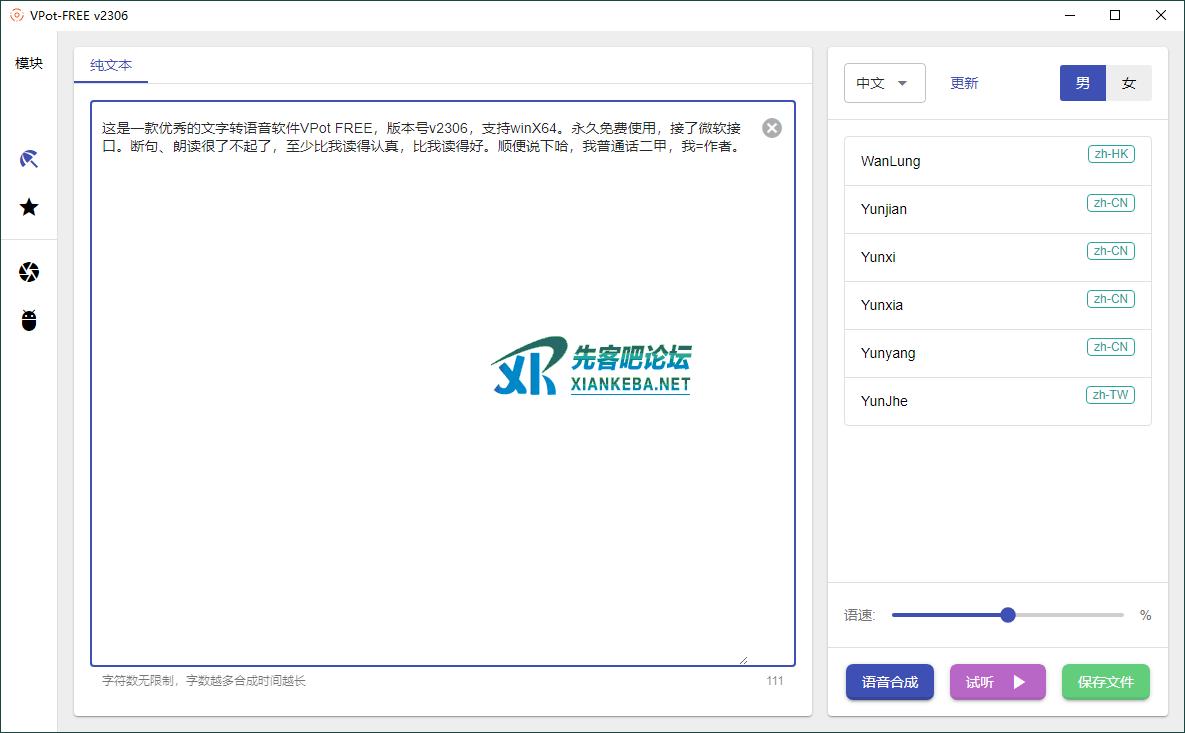
Task: Click the play triangle on 试听 button
Action: tap(1019, 682)
